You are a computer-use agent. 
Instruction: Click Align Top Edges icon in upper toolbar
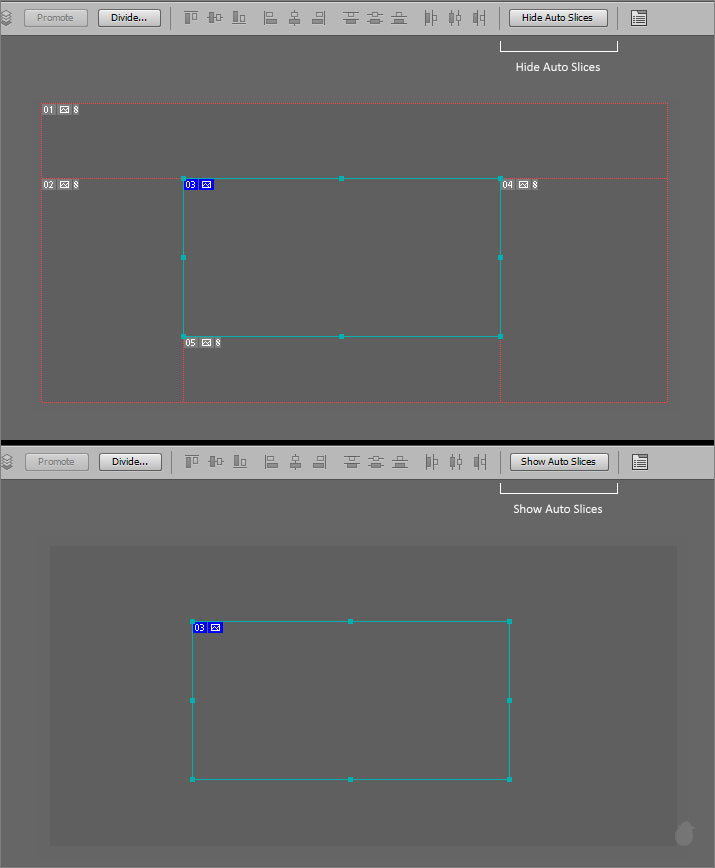191,18
